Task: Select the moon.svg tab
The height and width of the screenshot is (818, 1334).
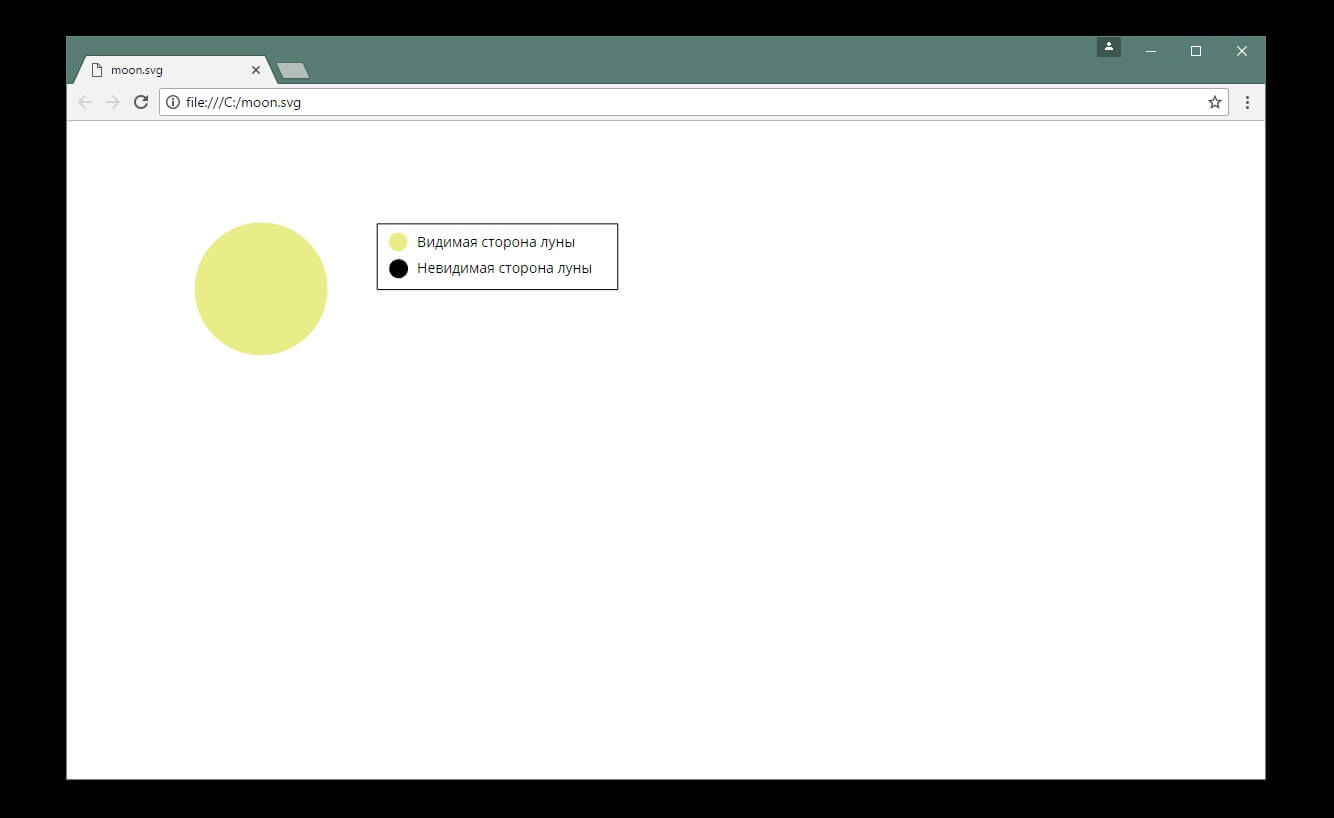Action: 174,70
